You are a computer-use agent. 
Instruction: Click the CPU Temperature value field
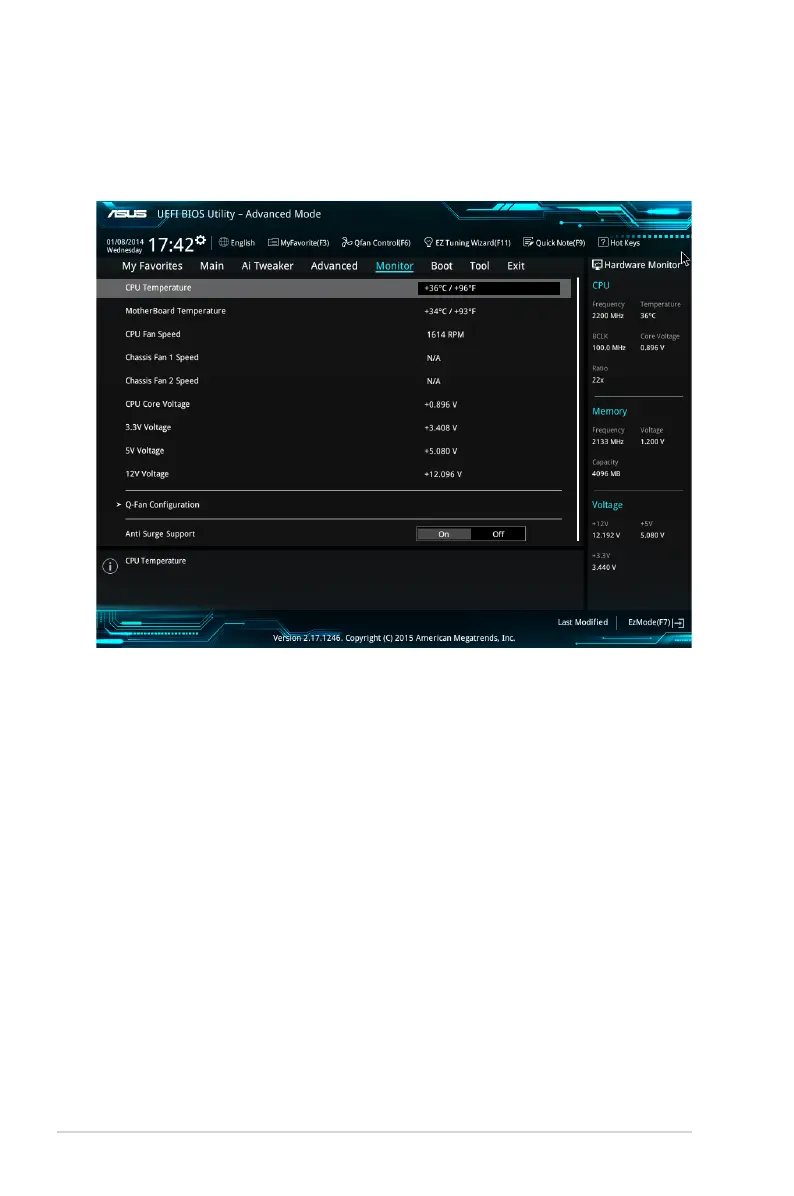[489, 288]
